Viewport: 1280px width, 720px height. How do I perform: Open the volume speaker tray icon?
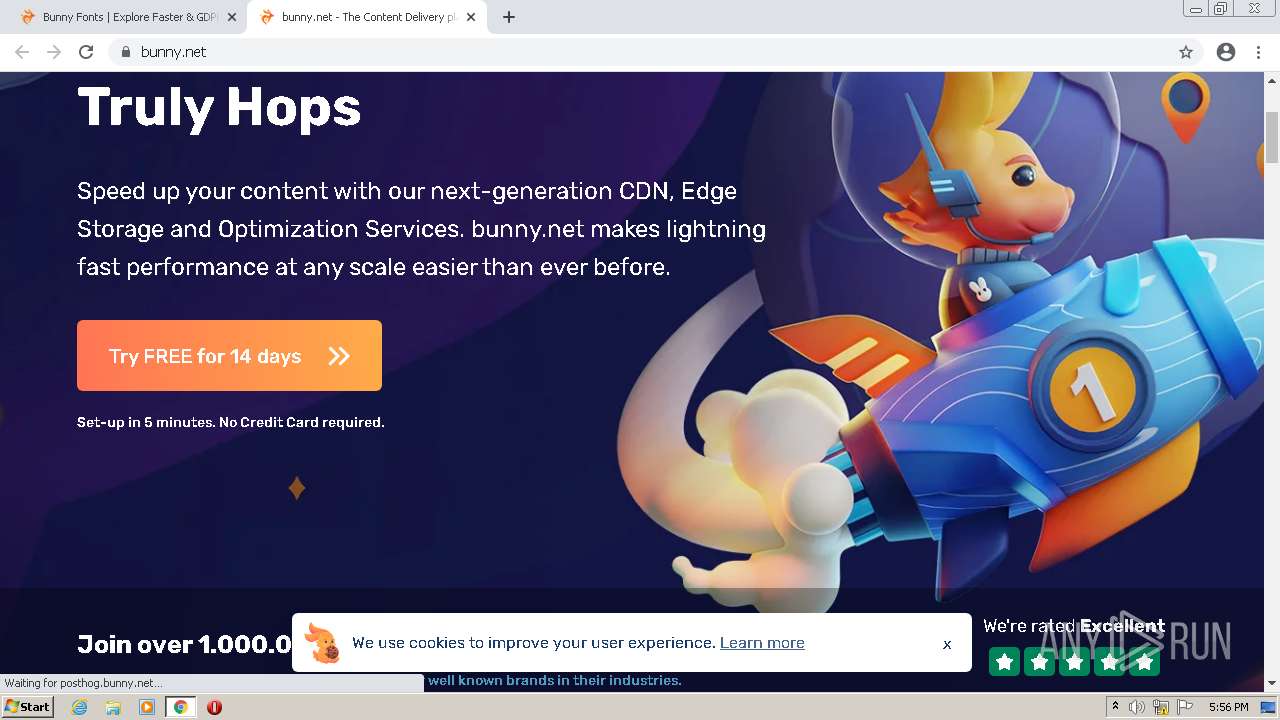[x=1137, y=707]
